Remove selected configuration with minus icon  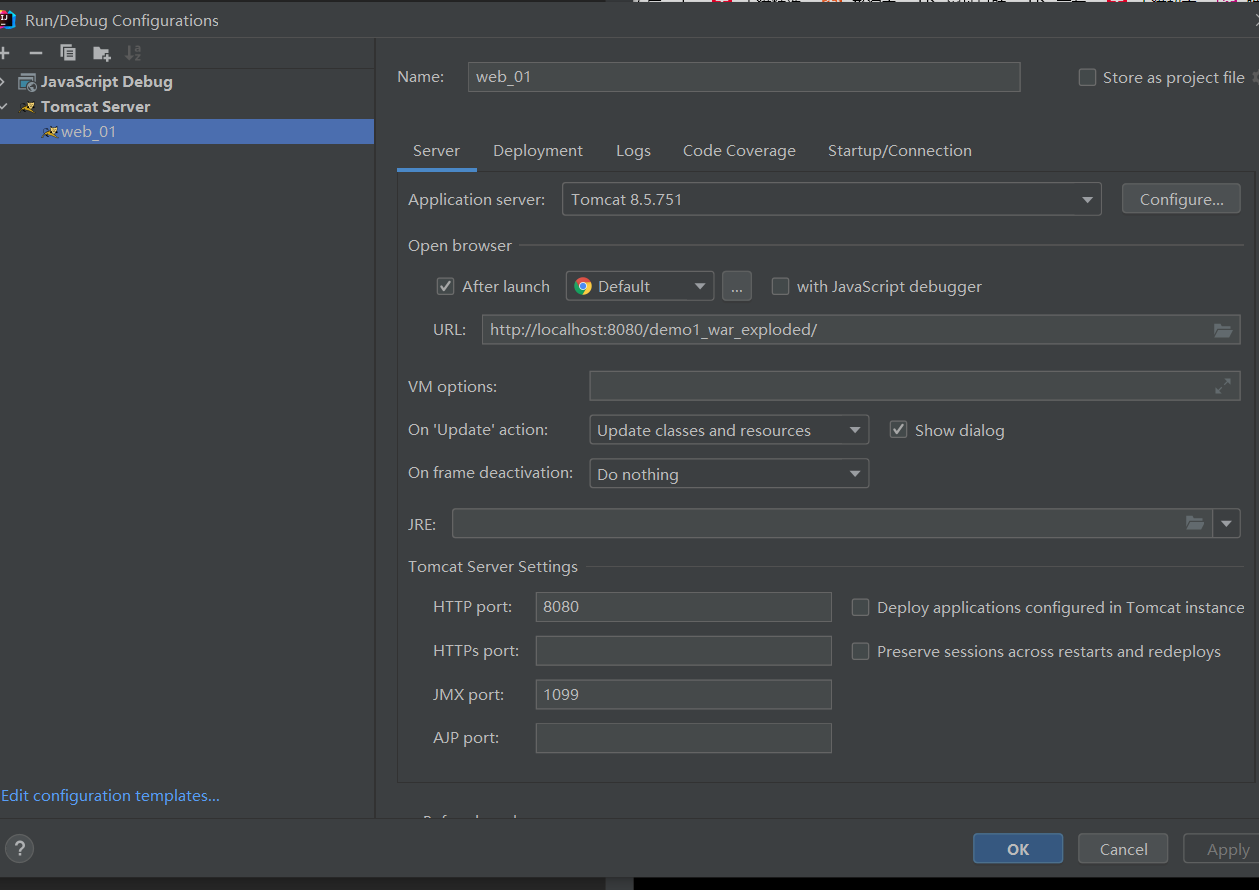36,53
